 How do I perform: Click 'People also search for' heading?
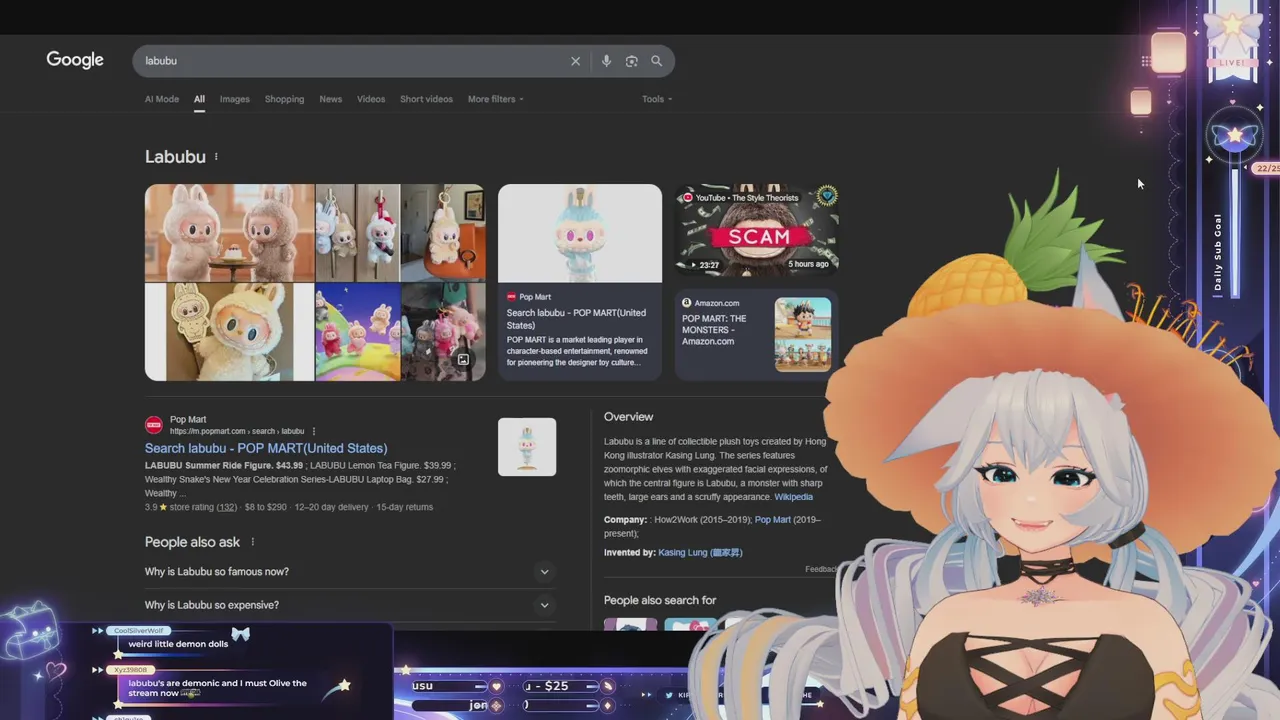660,600
